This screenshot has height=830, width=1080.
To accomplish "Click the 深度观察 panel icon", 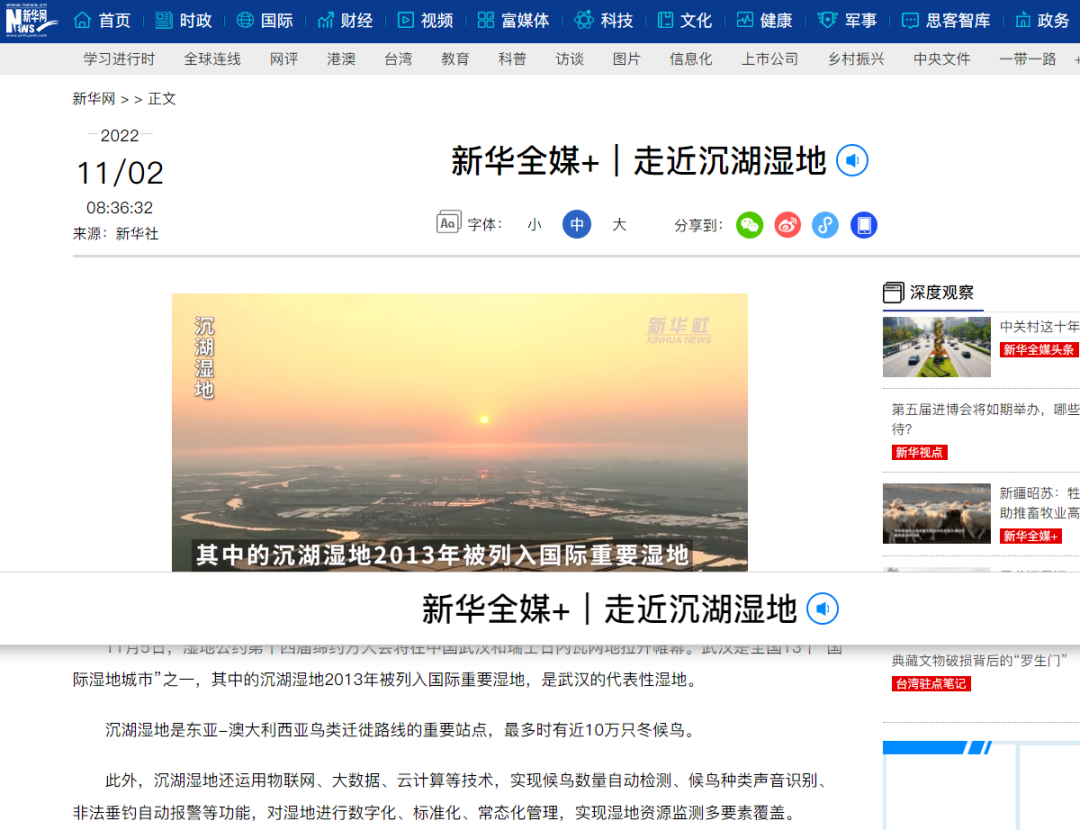I will coord(893,293).
